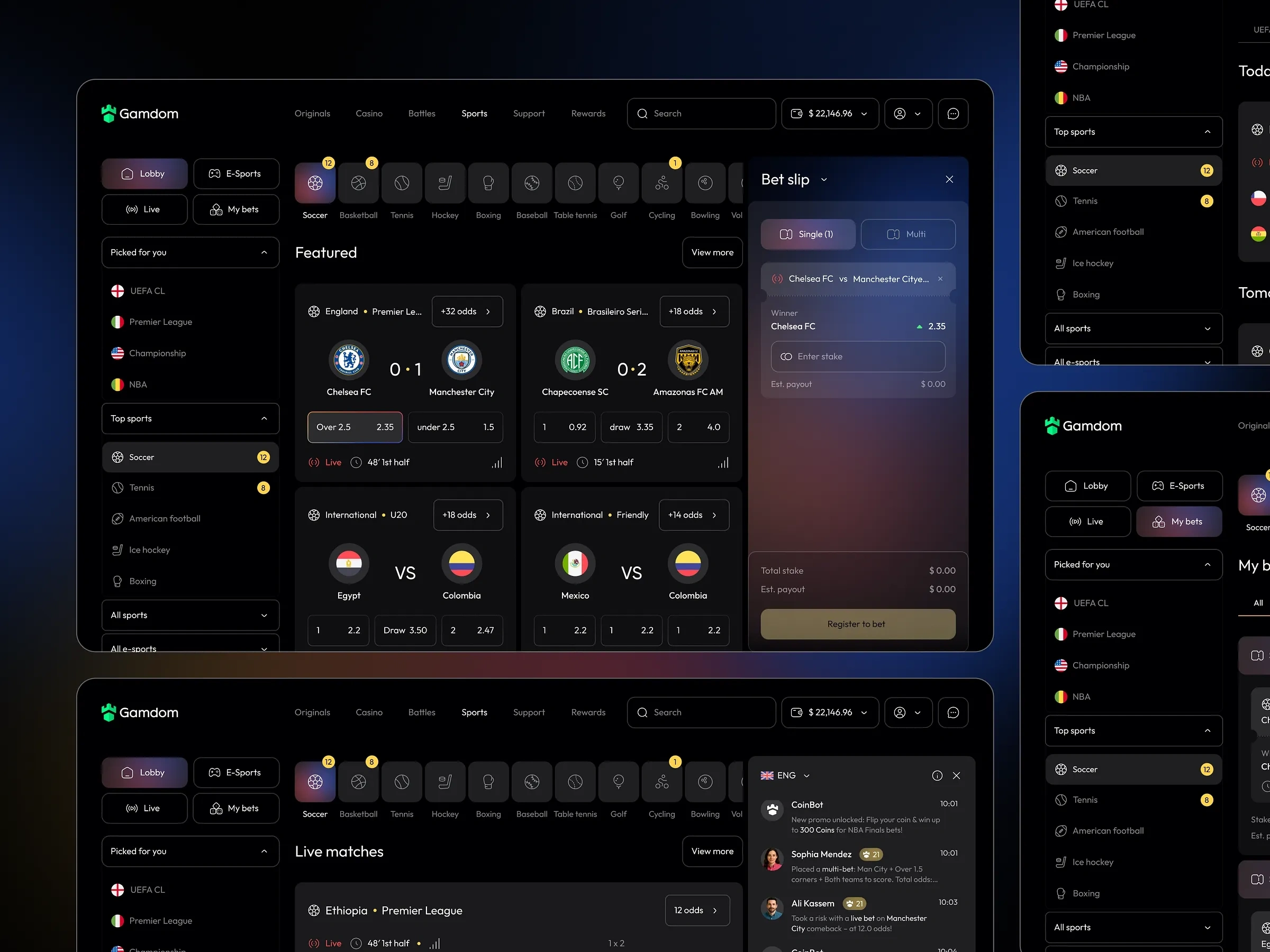Select the Golf sport icon in top panel
The width and height of the screenshot is (1270, 952).
[619, 183]
